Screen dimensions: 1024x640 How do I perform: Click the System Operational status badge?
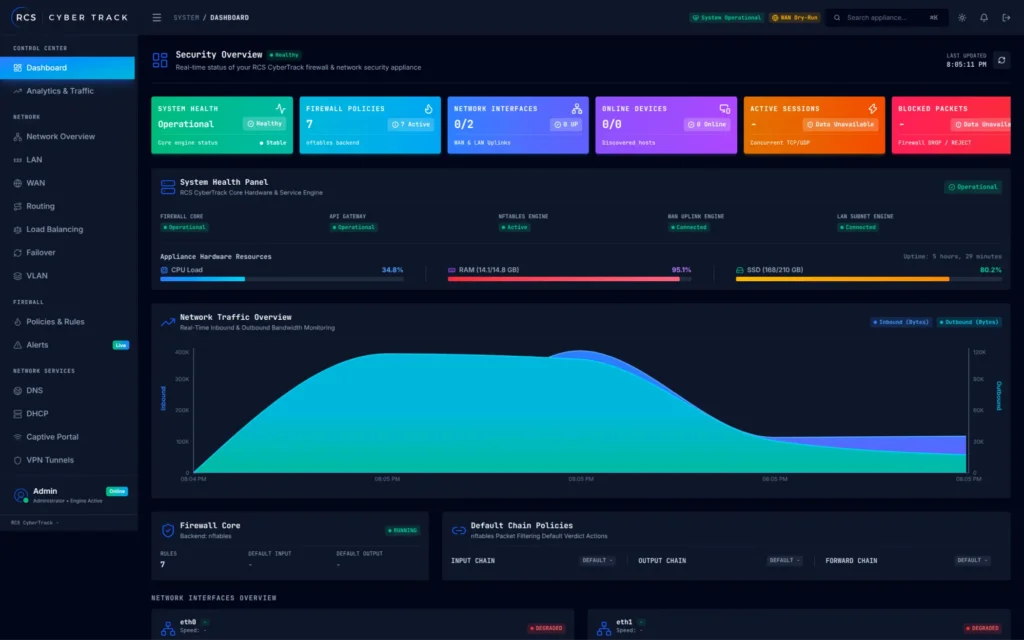pyautogui.click(x=727, y=18)
